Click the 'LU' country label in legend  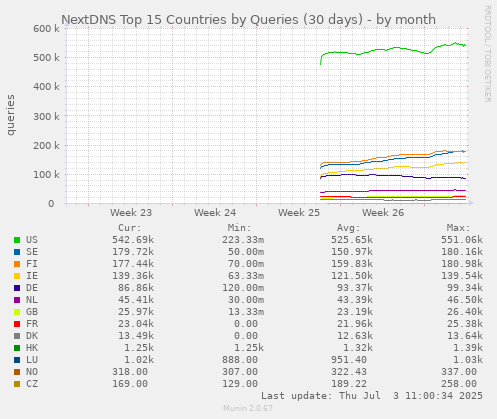[x=32, y=360]
